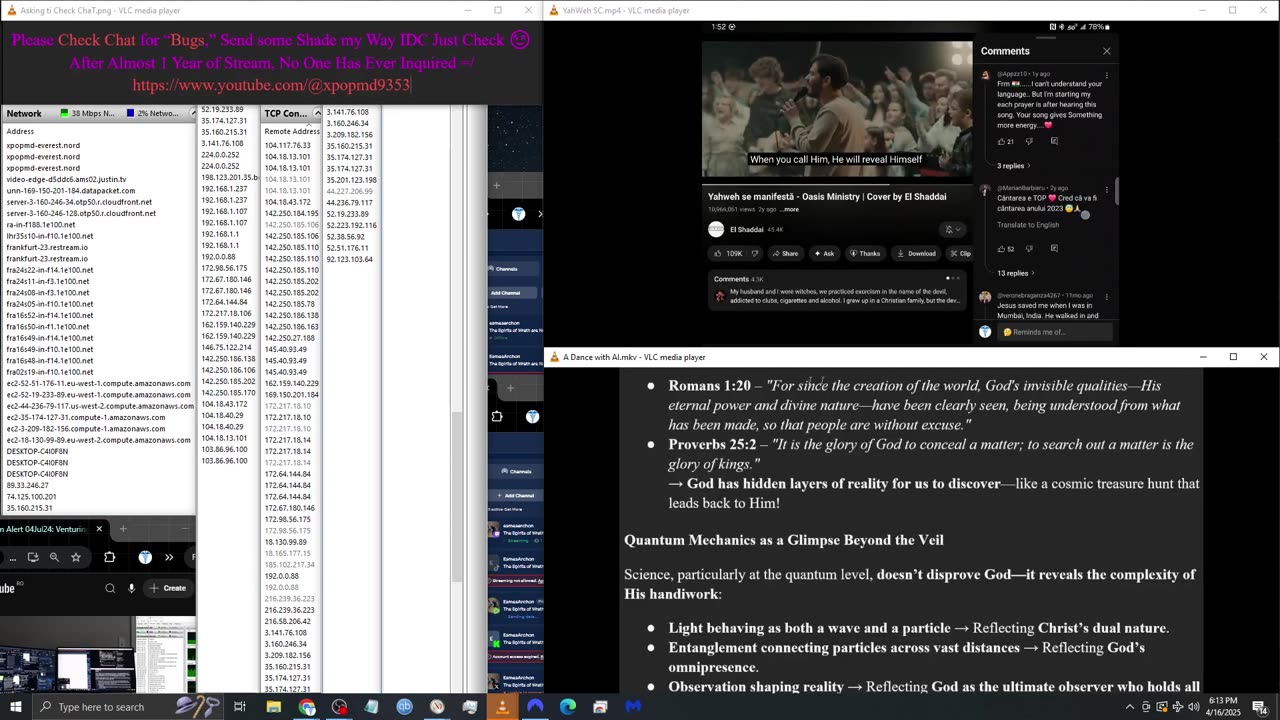This screenshot has width=1280, height=720.
Task: Open options menu for @Appzz10 comment
Action: pyautogui.click(x=1106, y=75)
